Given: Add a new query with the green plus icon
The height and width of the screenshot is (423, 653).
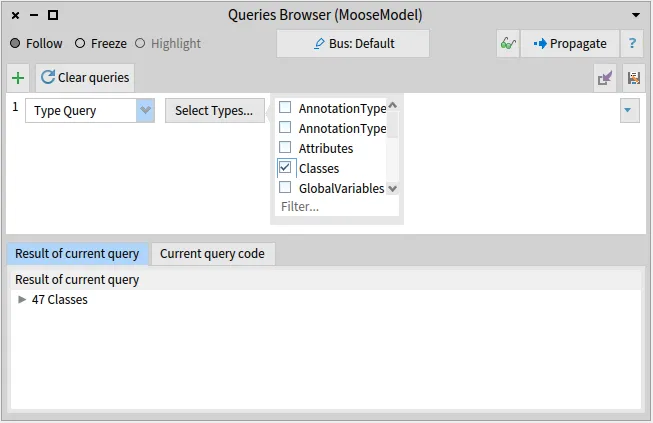Looking at the screenshot, I should pyautogui.click(x=18, y=78).
